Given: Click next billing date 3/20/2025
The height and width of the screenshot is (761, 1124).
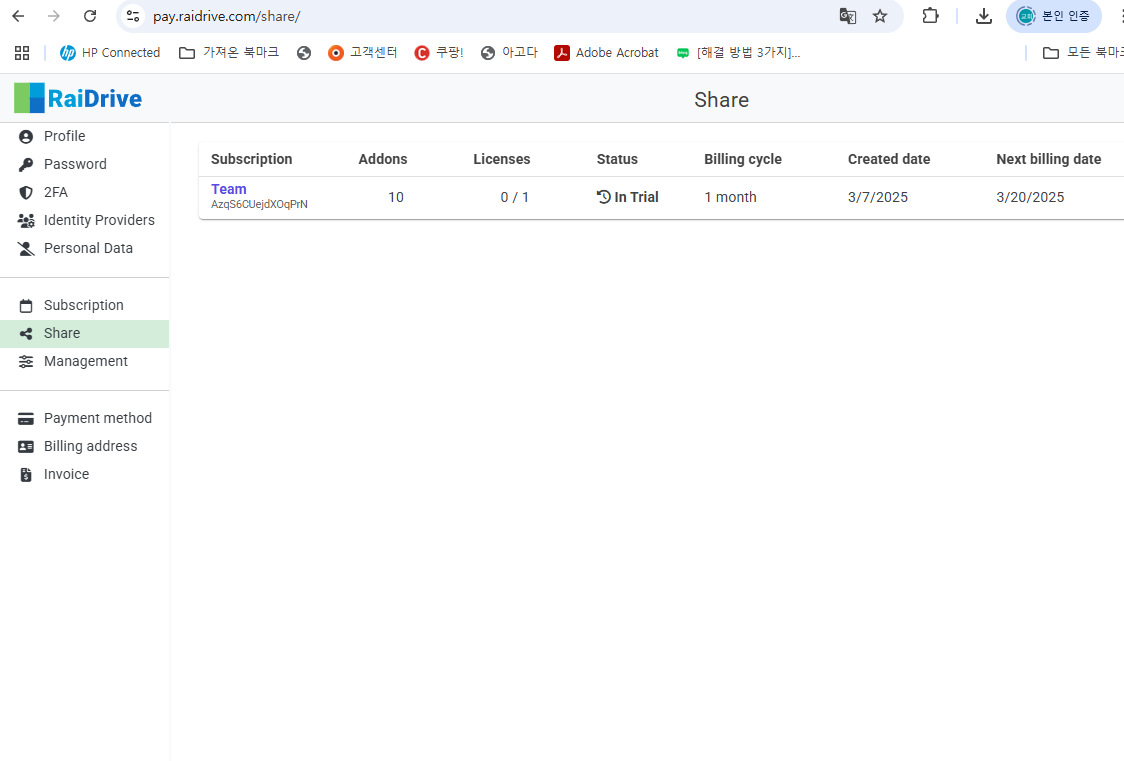Looking at the screenshot, I should click(1030, 197).
